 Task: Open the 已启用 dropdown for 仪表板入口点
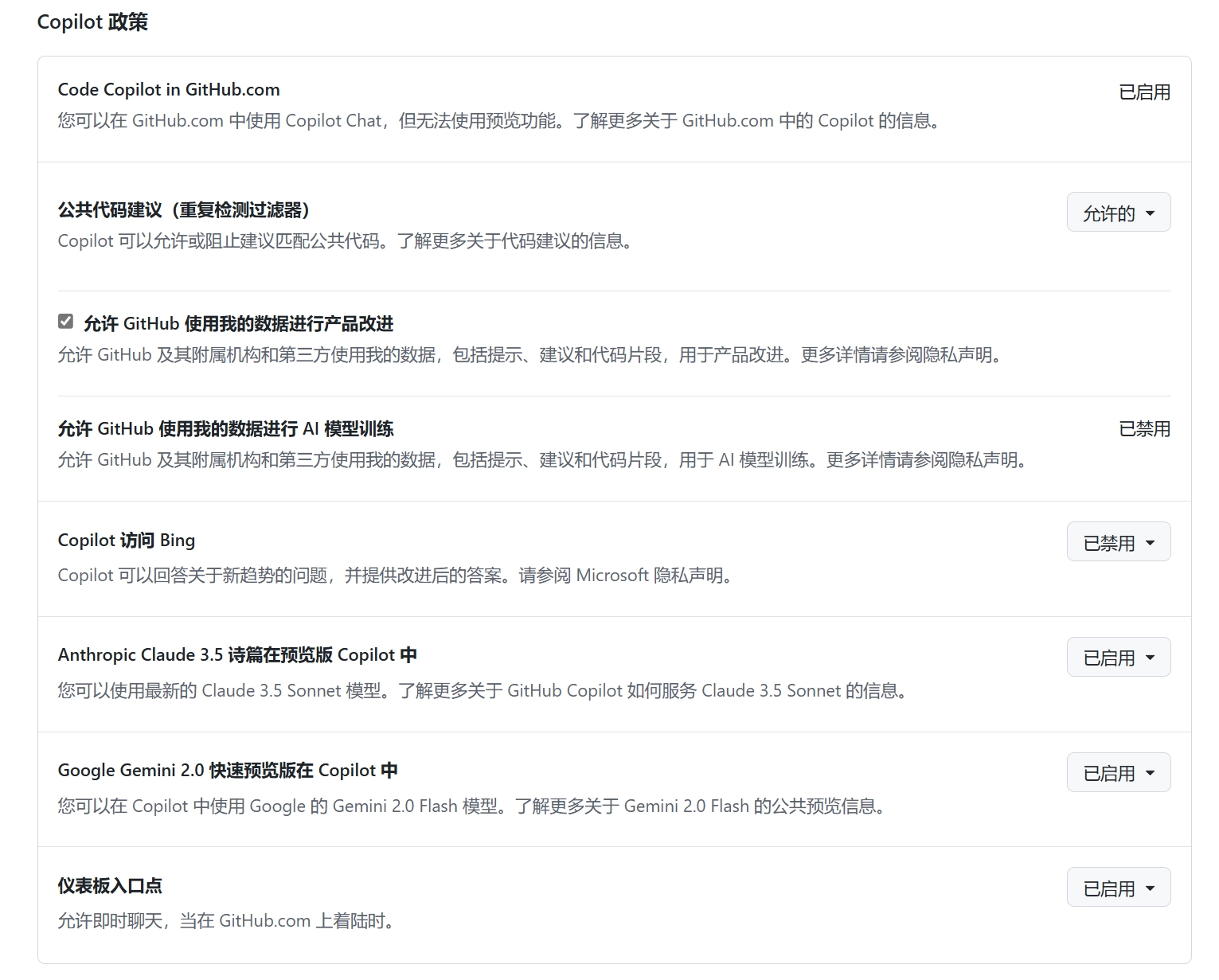[x=1118, y=888]
